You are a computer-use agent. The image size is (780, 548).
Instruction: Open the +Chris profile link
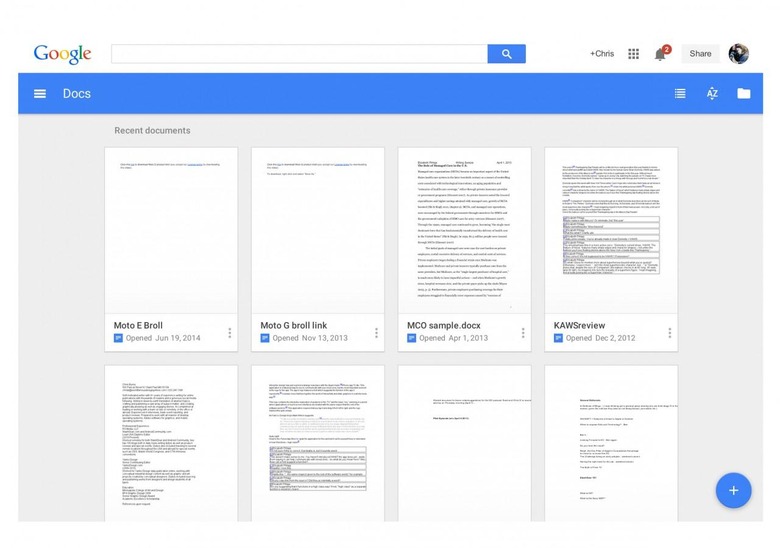tap(602, 54)
